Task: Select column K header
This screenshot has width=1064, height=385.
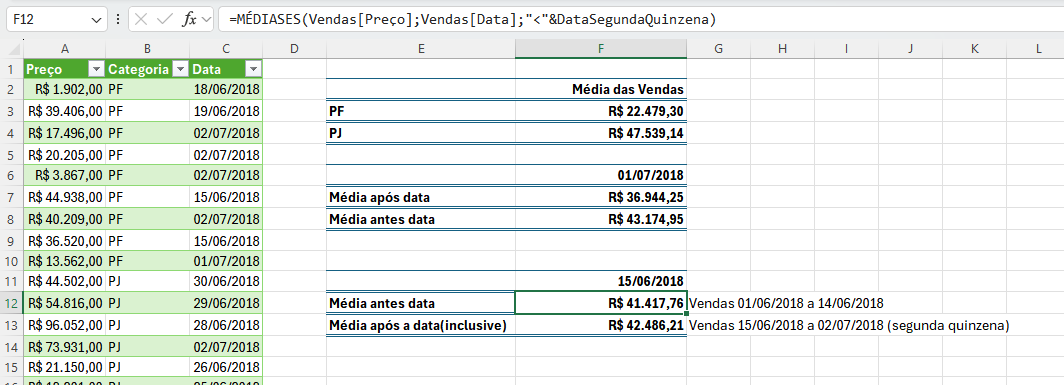Action: pyautogui.click(x=974, y=48)
